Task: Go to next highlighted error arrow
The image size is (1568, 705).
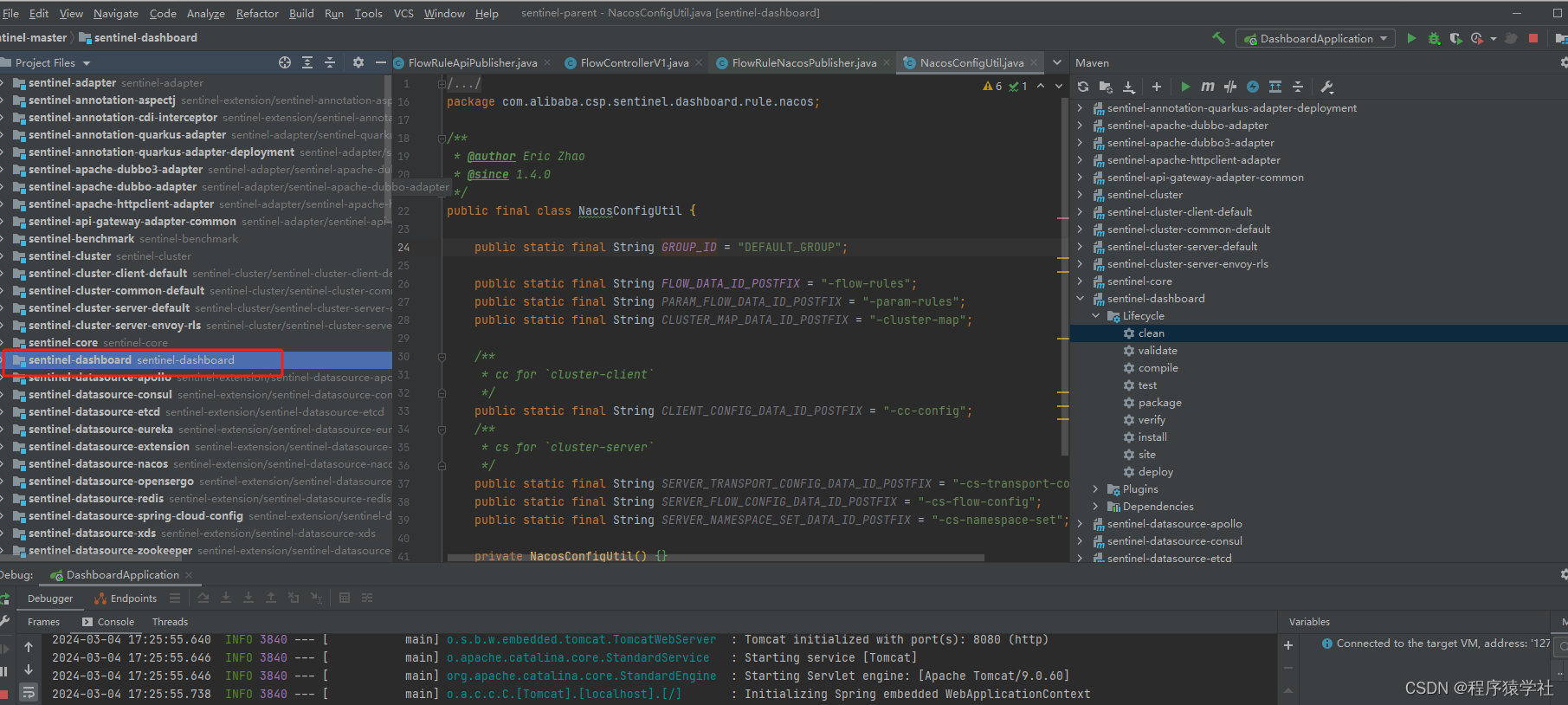Action: click(1058, 87)
